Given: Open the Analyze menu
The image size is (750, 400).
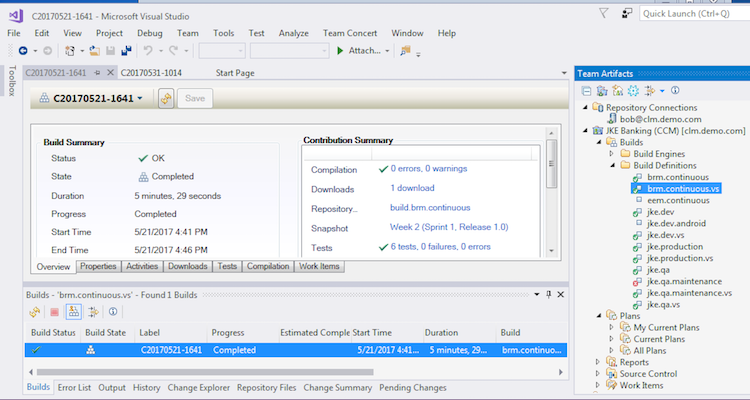Looking at the screenshot, I should (293, 33).
